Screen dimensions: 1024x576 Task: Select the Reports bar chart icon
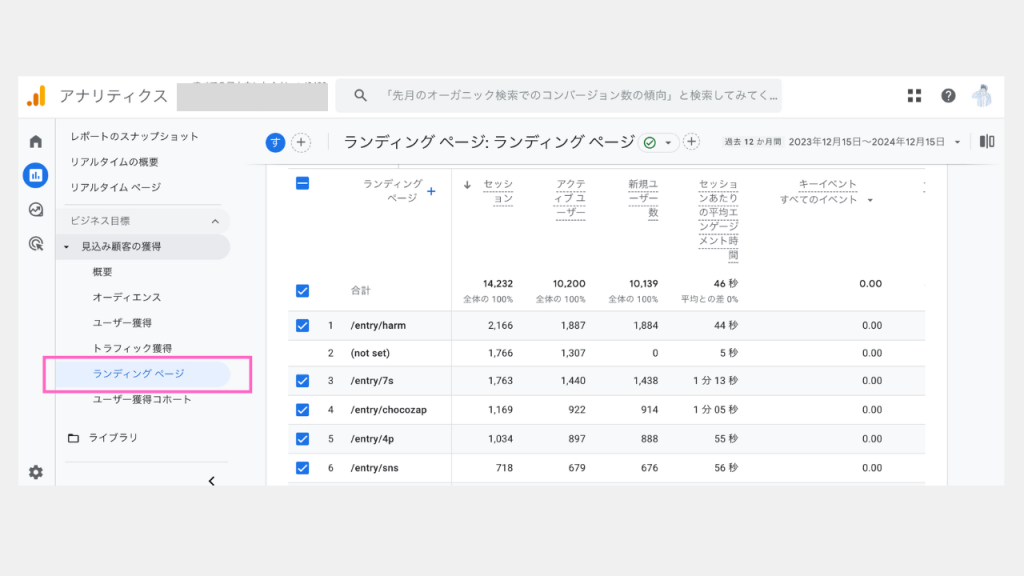pos(36,176)
